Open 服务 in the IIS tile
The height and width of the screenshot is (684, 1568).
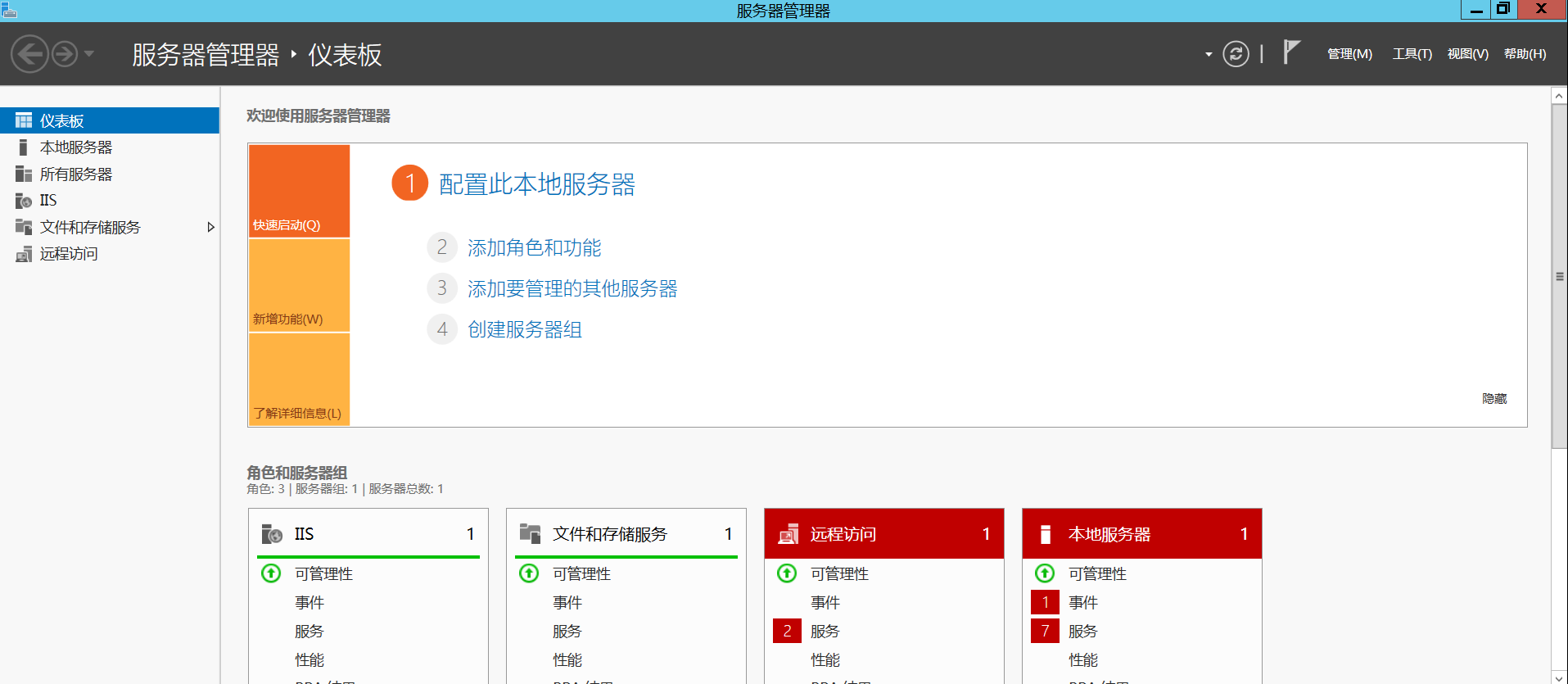[x=310, y=632]
